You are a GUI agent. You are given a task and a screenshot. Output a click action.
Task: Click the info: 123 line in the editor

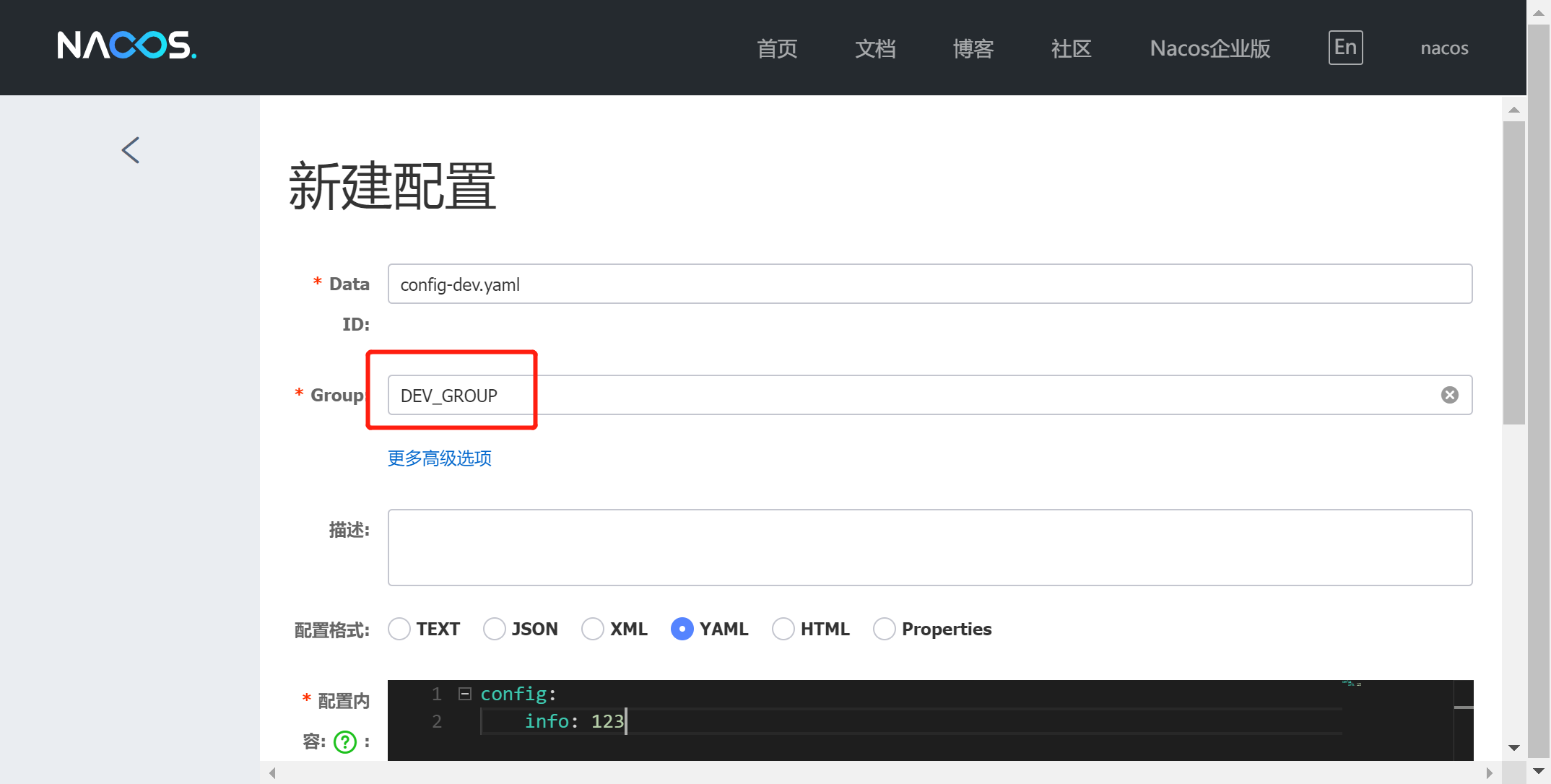click(x=574, y=721)
